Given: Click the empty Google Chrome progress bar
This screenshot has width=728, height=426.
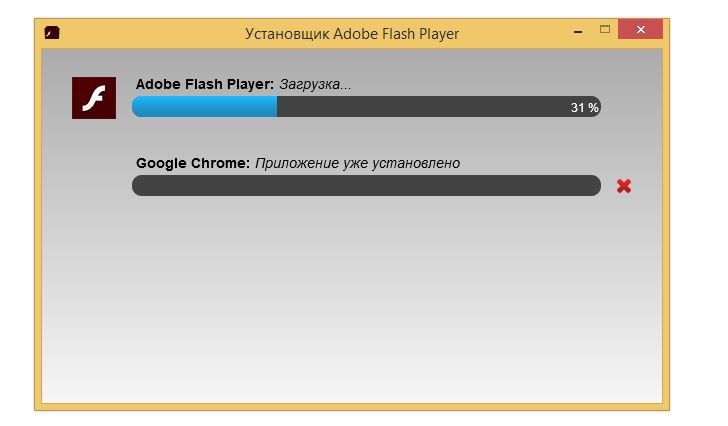Looking at the screenshot, I should [x=366, y=186].
